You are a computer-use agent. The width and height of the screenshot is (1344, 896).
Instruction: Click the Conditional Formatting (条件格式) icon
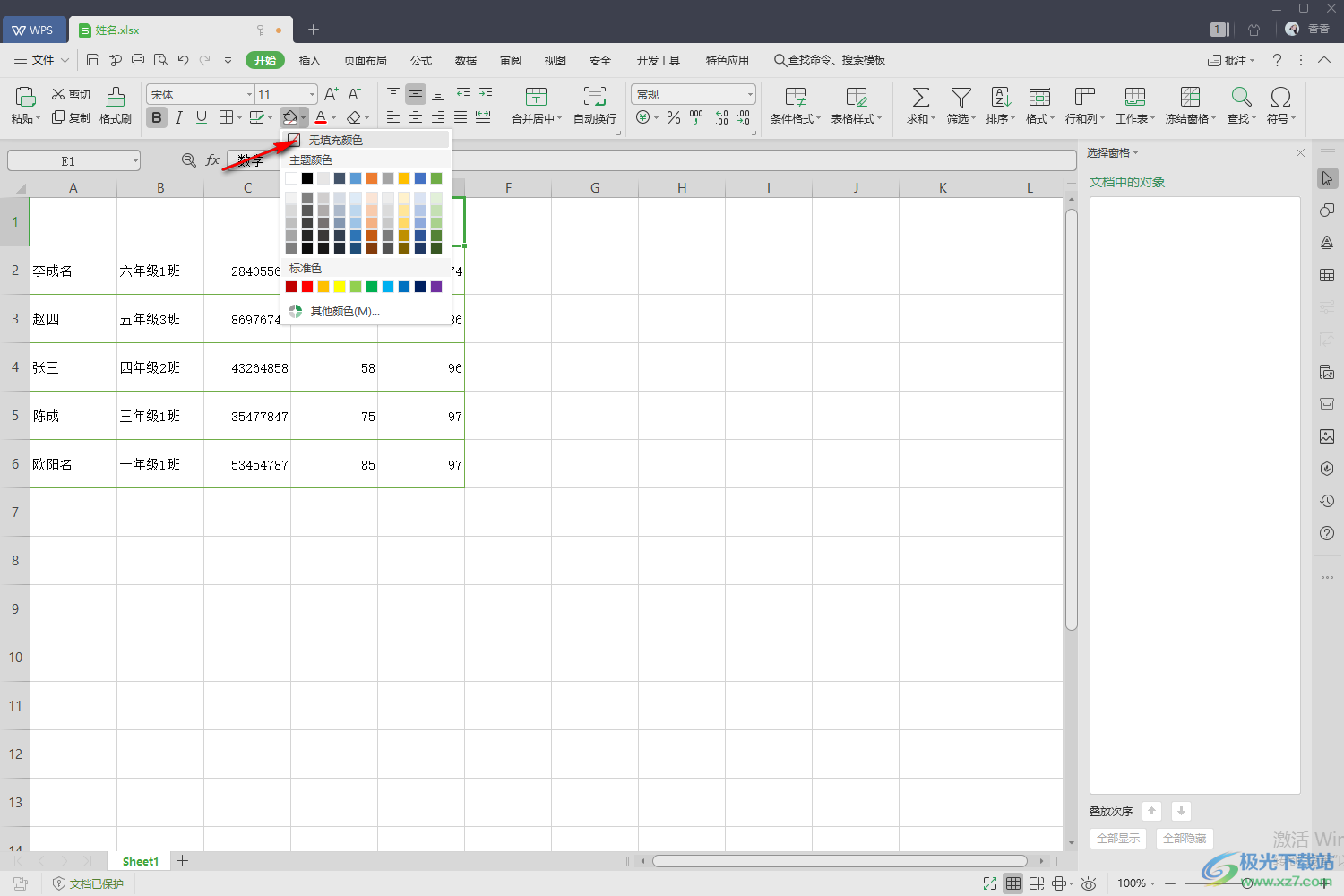click(x=796, y=97)
